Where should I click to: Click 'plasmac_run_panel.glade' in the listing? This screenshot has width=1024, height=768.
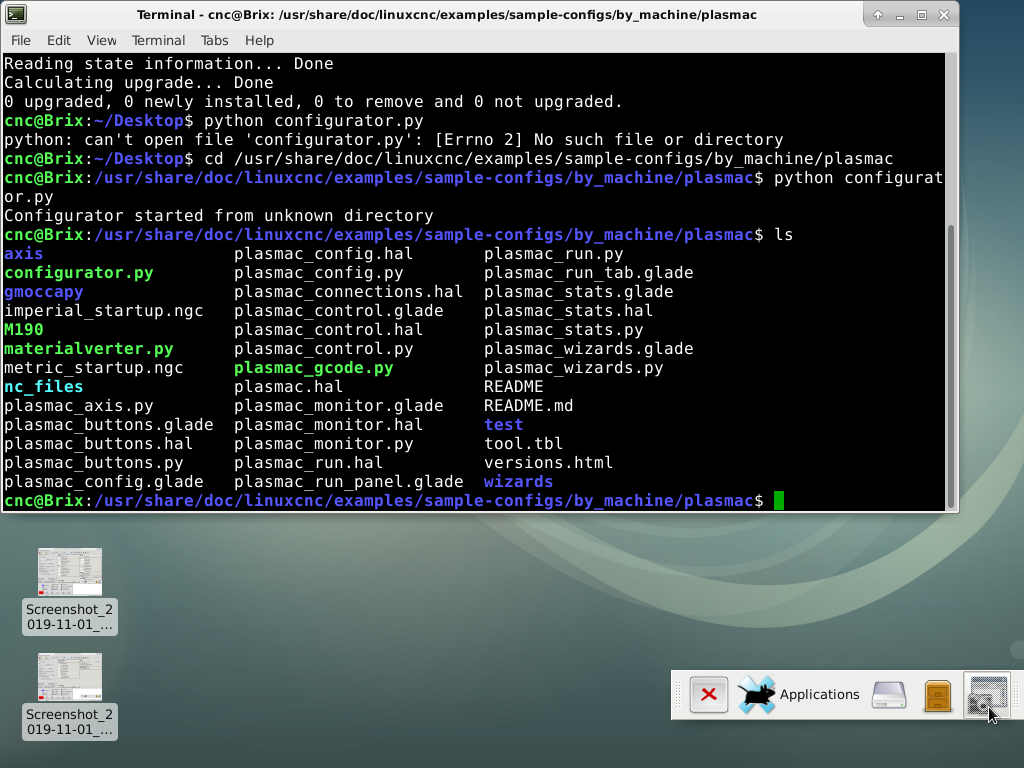point(349,482)
